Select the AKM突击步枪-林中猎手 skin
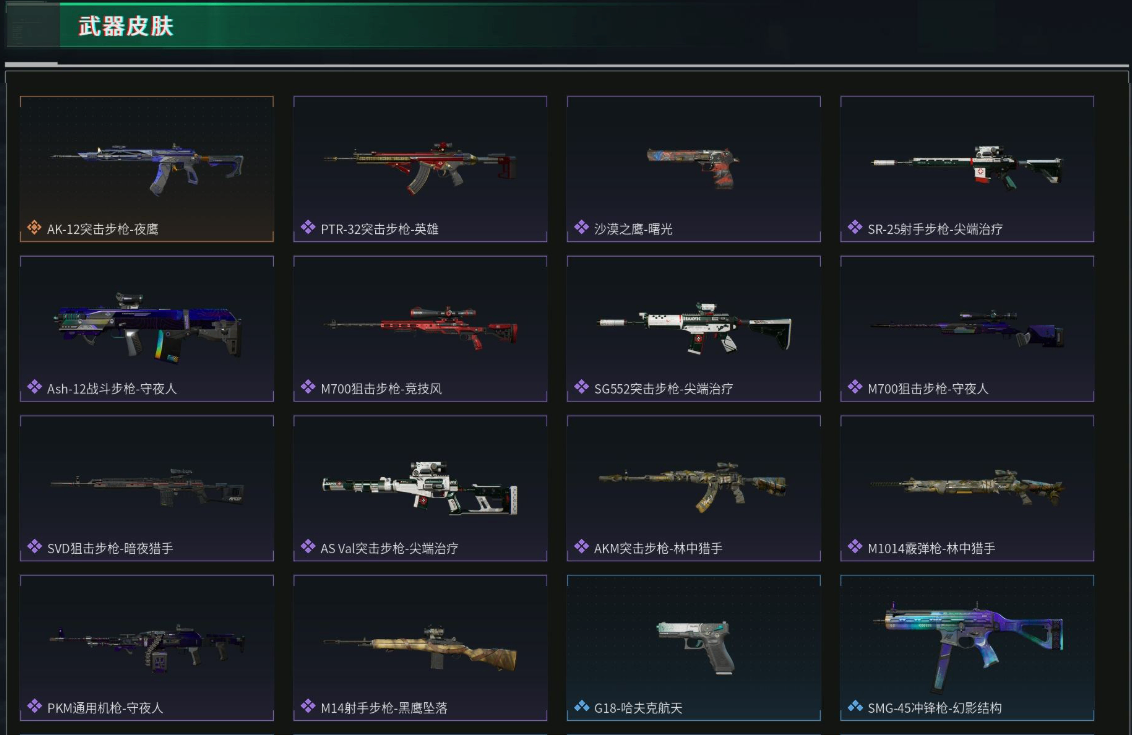Viewport: 1132px width, 735px height. click(x=694, y=488)
